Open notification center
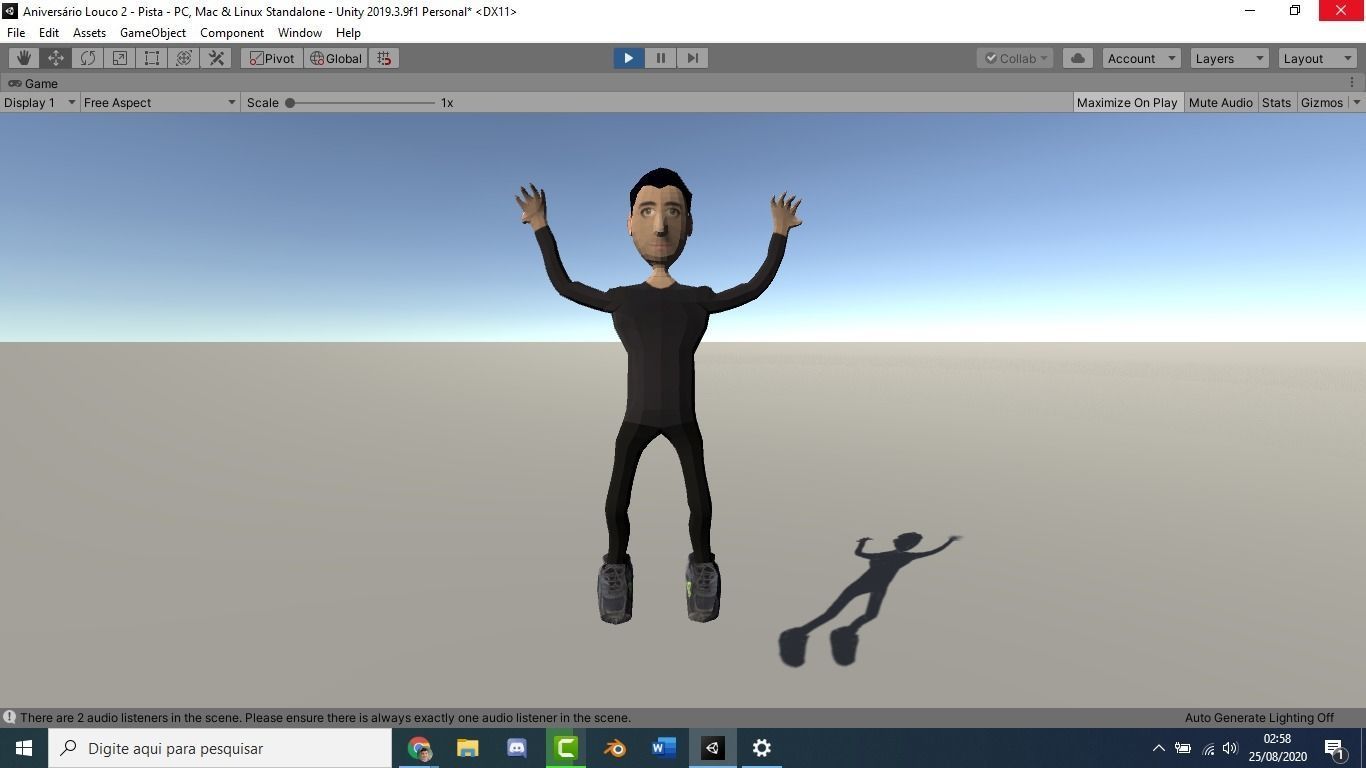The image size is (1366, 768). point(1335,748)
